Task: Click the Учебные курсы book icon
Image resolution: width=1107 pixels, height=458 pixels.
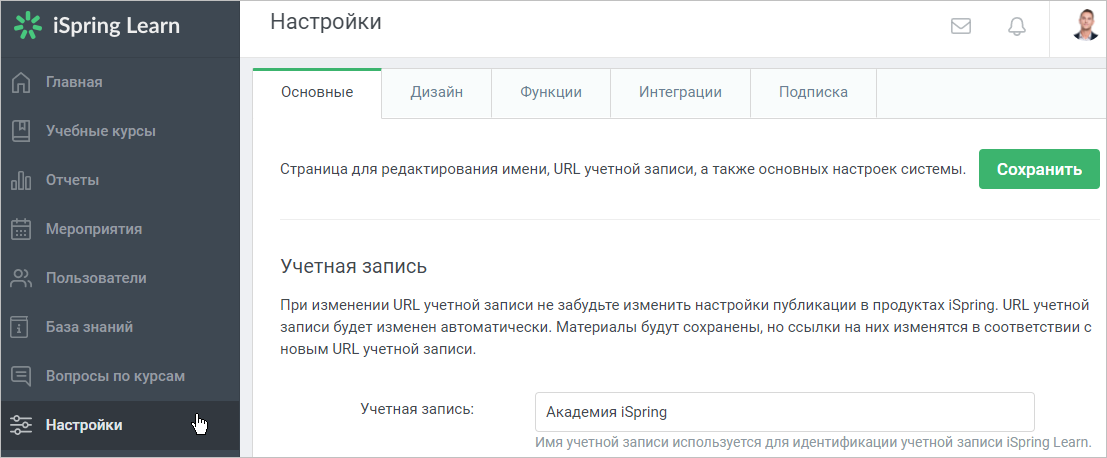Action: coord(22,131)
